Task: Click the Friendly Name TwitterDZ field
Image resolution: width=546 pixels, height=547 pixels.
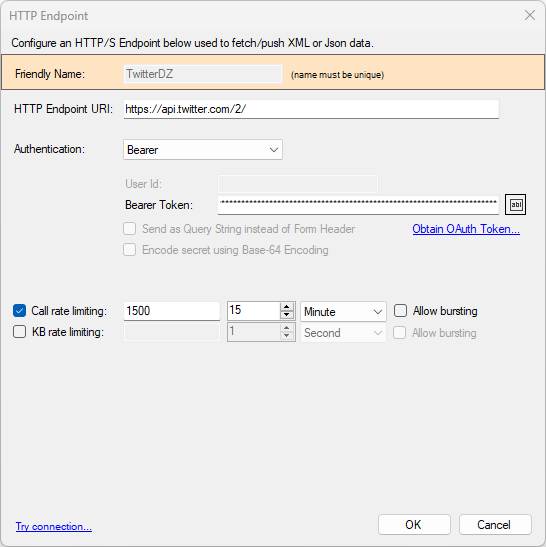Action: (x=203, y=74)
